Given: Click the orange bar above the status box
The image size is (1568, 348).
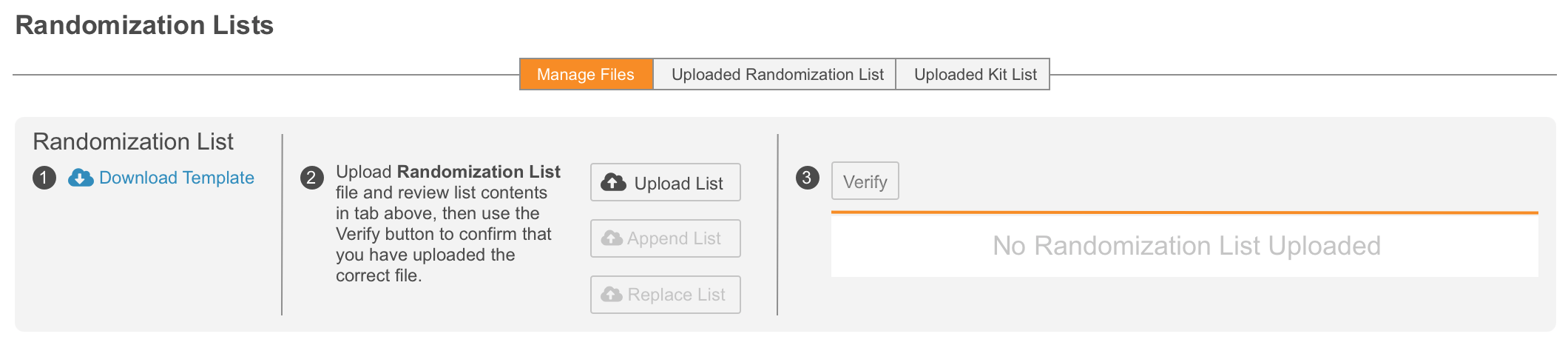Looking at the screenshot, I should [x=1184, y=213].
